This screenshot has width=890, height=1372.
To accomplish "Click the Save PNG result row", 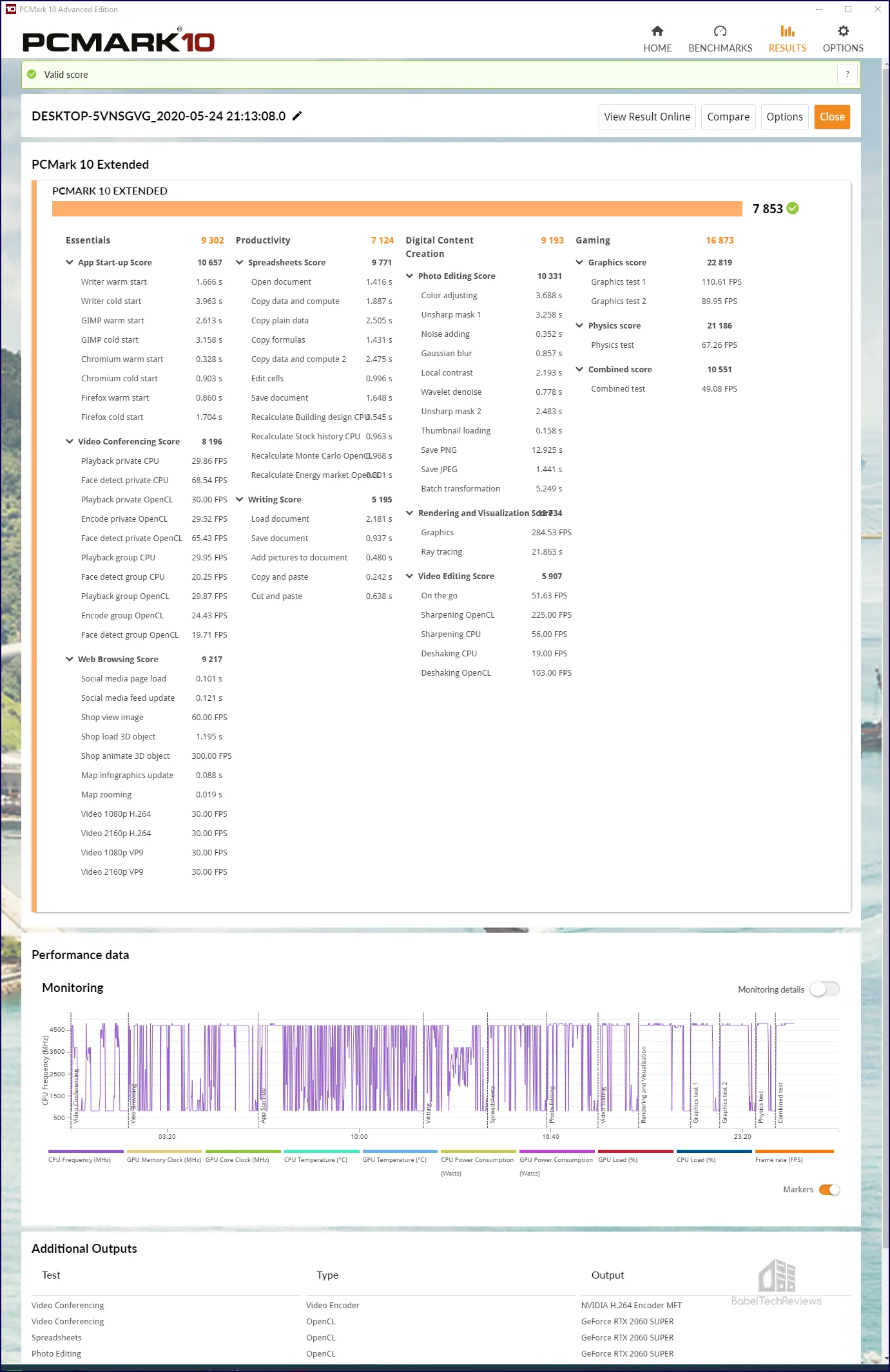I will [x=492, y=450].
